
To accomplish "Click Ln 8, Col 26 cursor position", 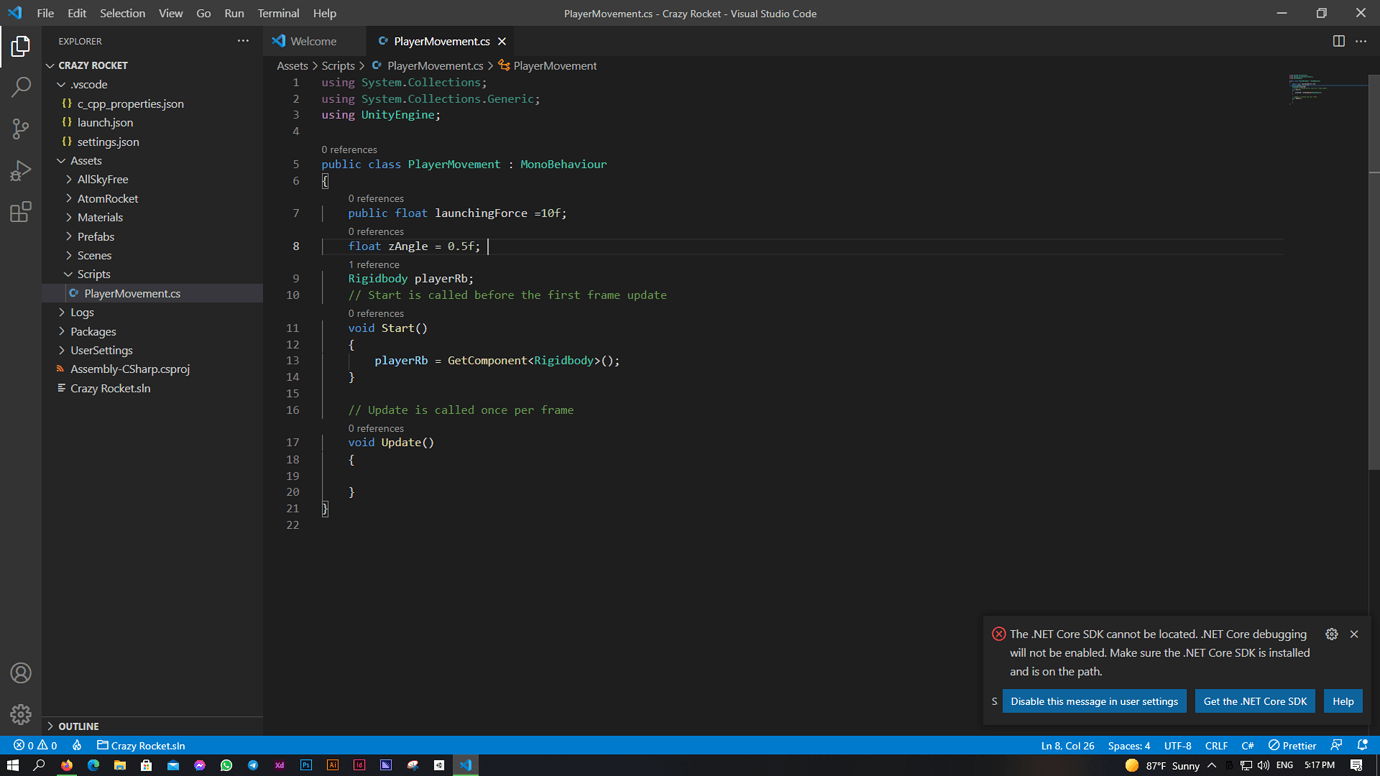I will [1067, 745].
